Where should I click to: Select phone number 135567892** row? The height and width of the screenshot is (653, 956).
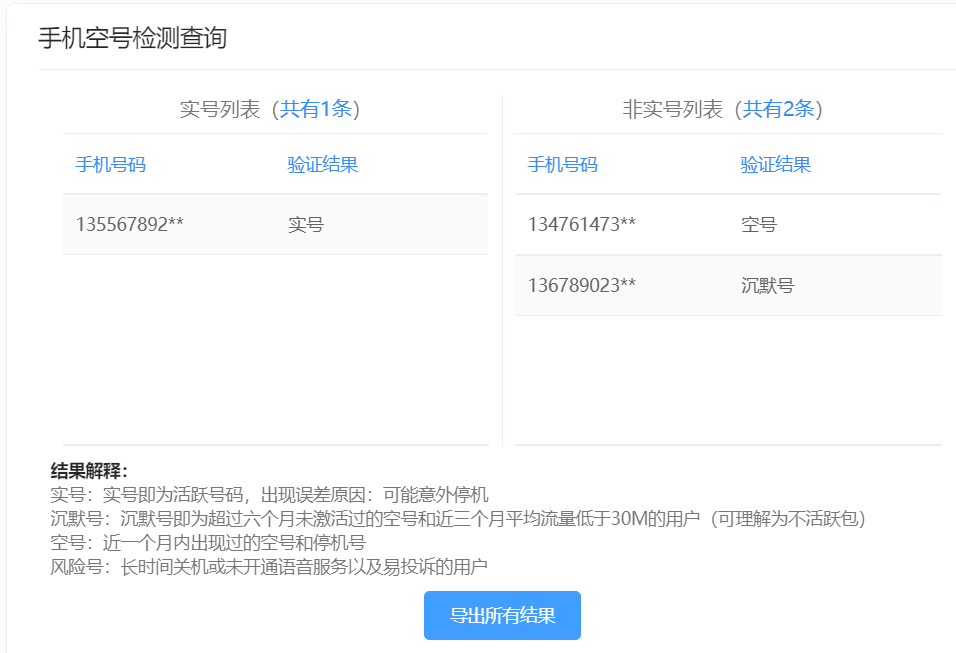pos(130,225)
